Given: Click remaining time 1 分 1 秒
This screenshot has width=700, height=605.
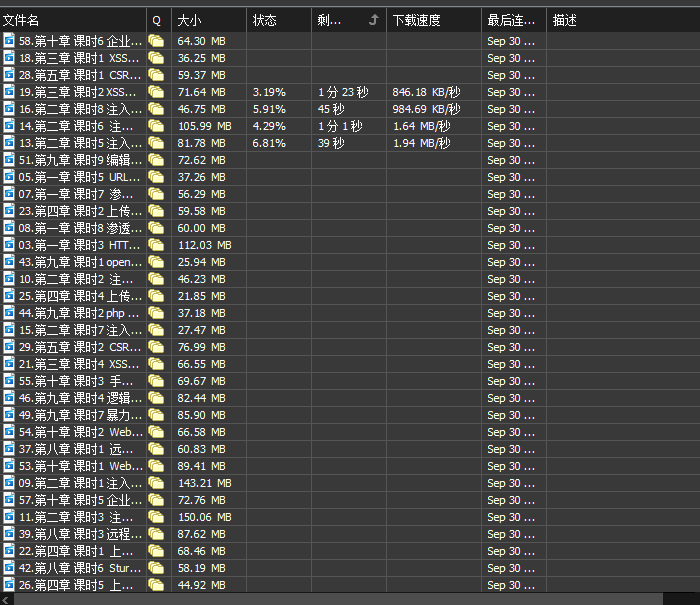Looking at the screenshot, I should tap(340, 126).
